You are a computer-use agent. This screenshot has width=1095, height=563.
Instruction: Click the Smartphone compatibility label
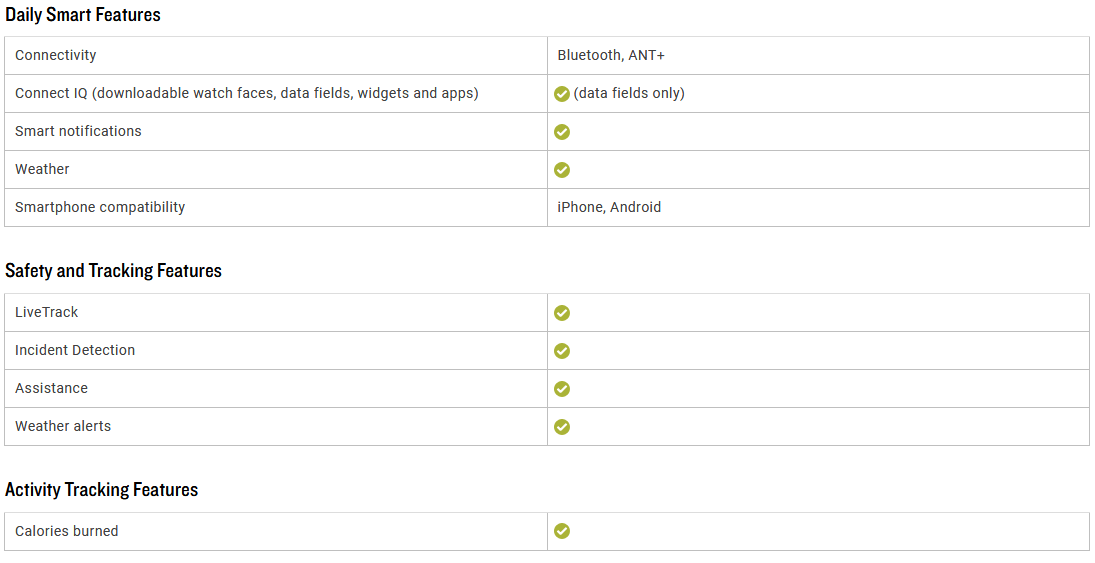click(x=100, y=207)
